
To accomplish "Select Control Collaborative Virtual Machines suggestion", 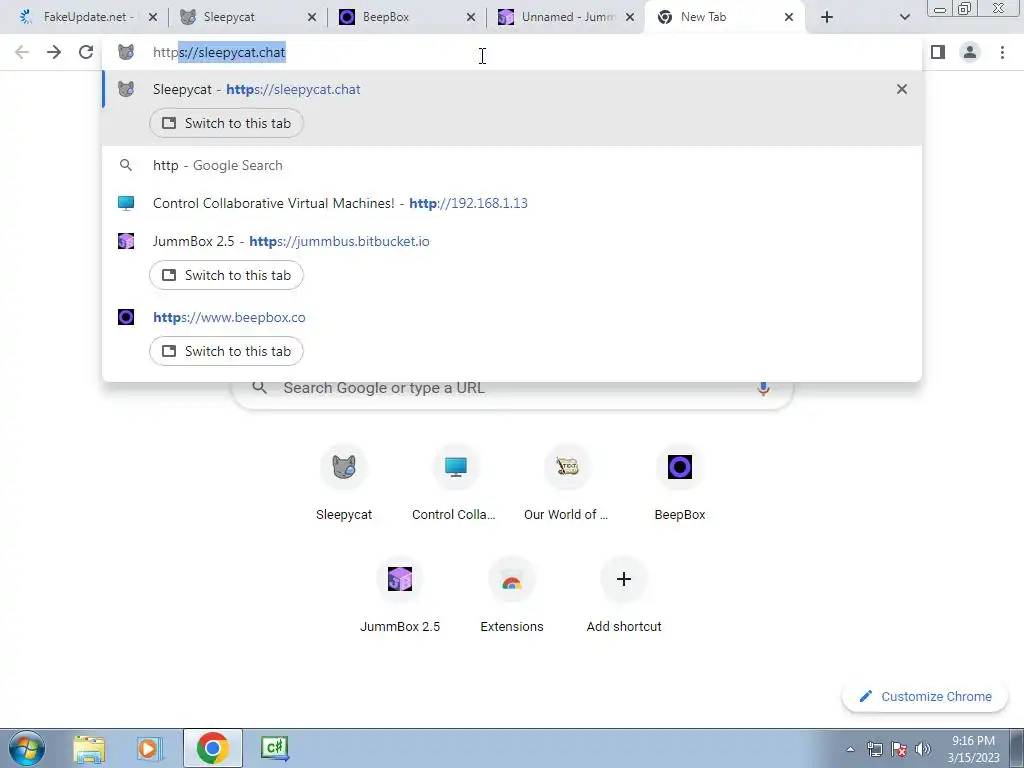I will [512, 203].
